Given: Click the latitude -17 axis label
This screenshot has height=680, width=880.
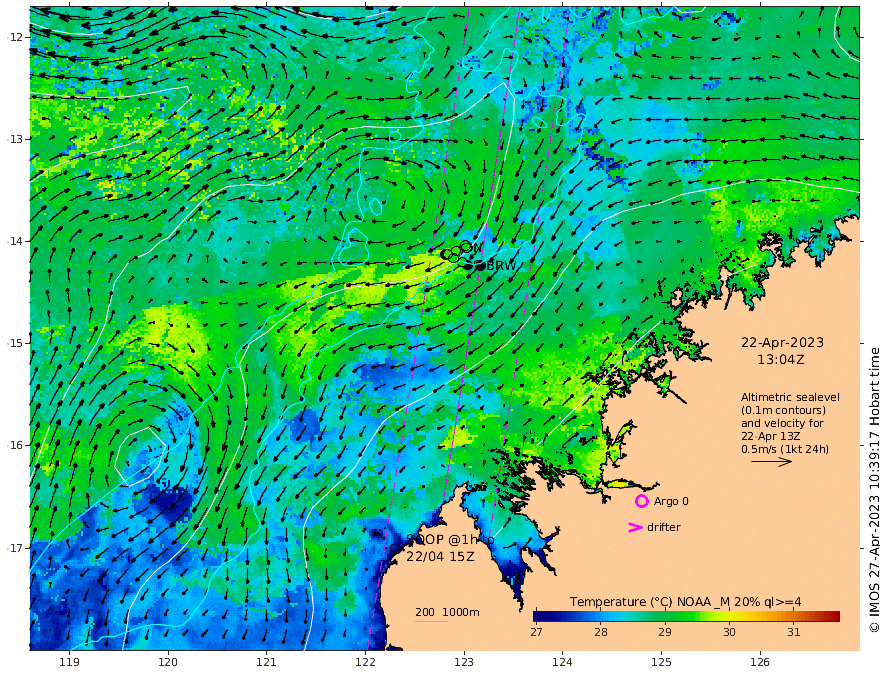Looking at the screenshot, I should [x=16, y=548].
